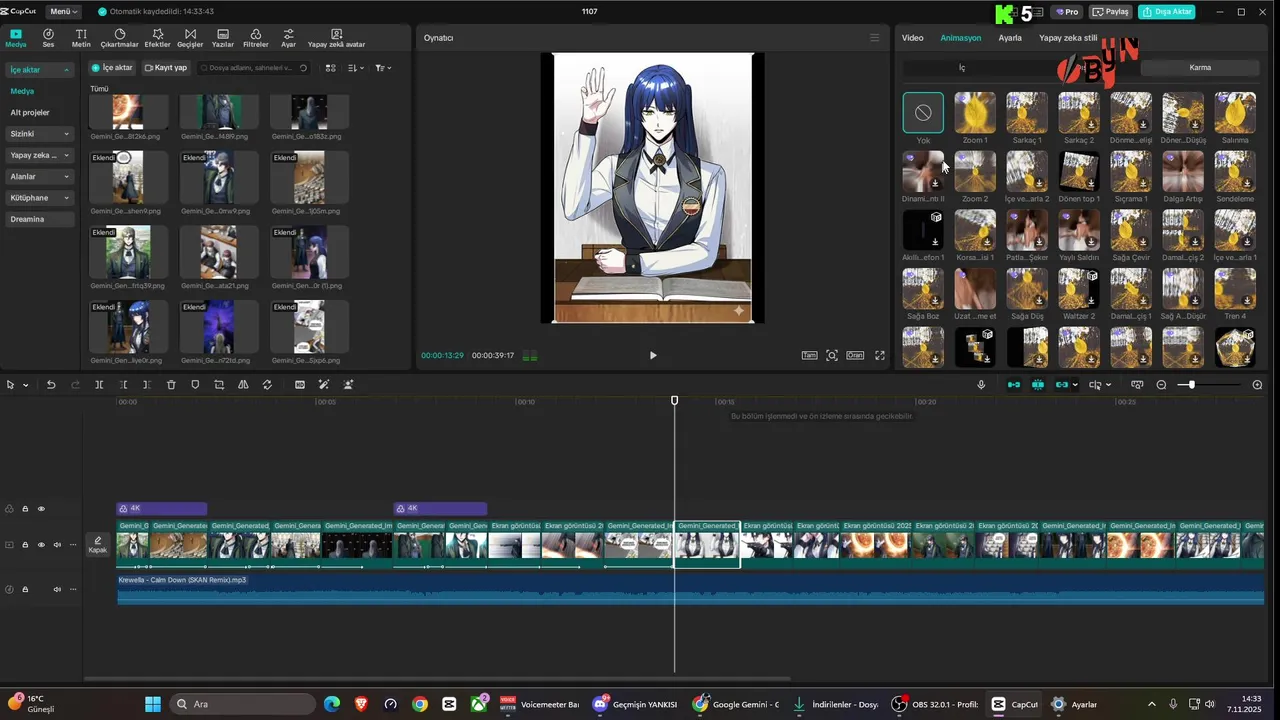Select the Karma animation subtab
Viewport: 1280px width, 720px height.
(x=1200, y=68)
